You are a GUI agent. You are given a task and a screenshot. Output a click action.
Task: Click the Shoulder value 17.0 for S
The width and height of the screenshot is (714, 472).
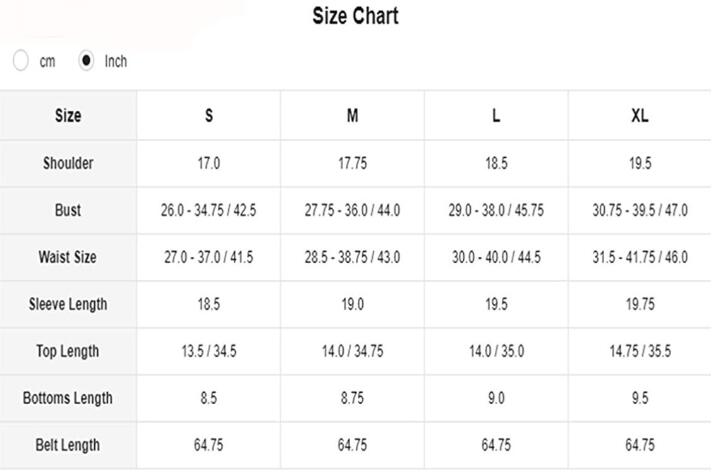pyautogui.click(x=209, y=163)
